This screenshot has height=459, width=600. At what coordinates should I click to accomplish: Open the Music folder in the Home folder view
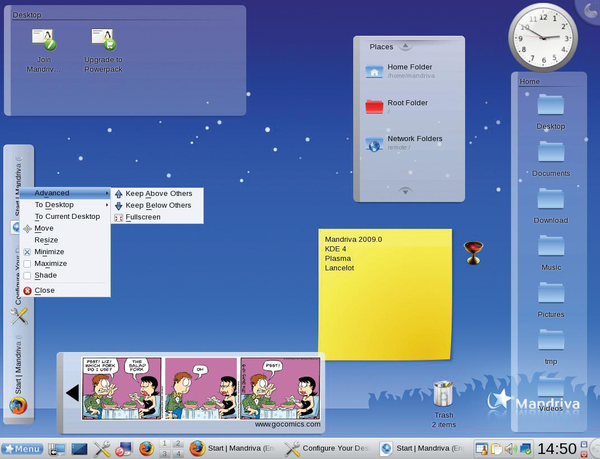[551, 253]
